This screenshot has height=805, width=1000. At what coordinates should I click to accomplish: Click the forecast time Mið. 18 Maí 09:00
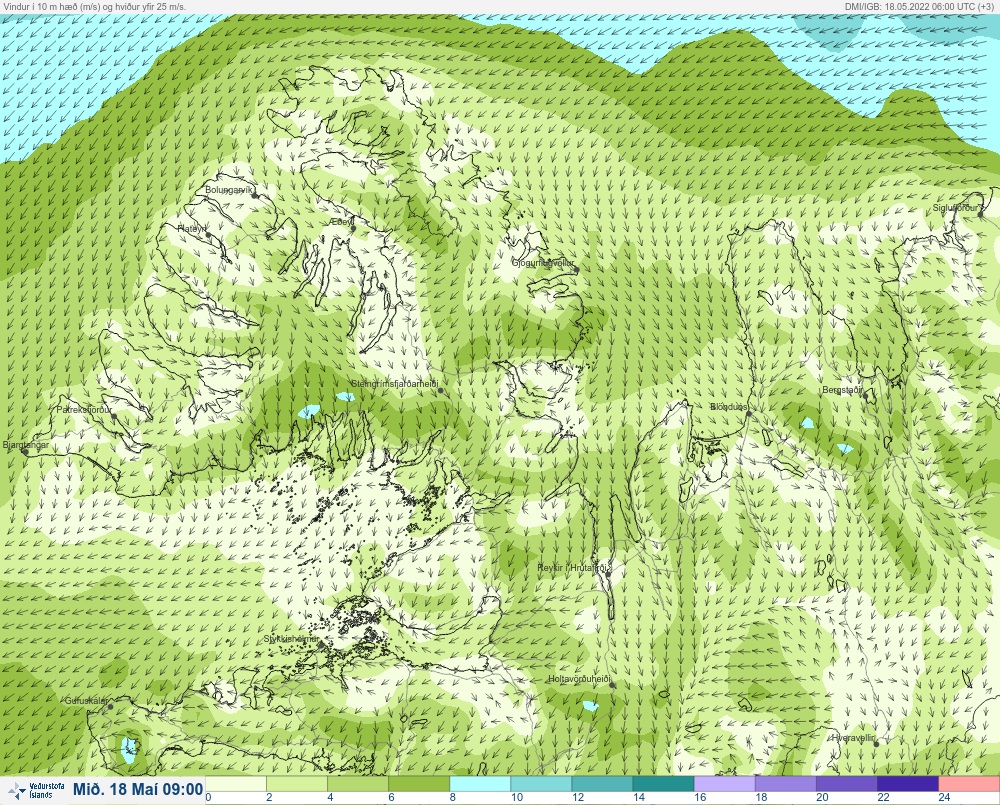tap(138, 790)
